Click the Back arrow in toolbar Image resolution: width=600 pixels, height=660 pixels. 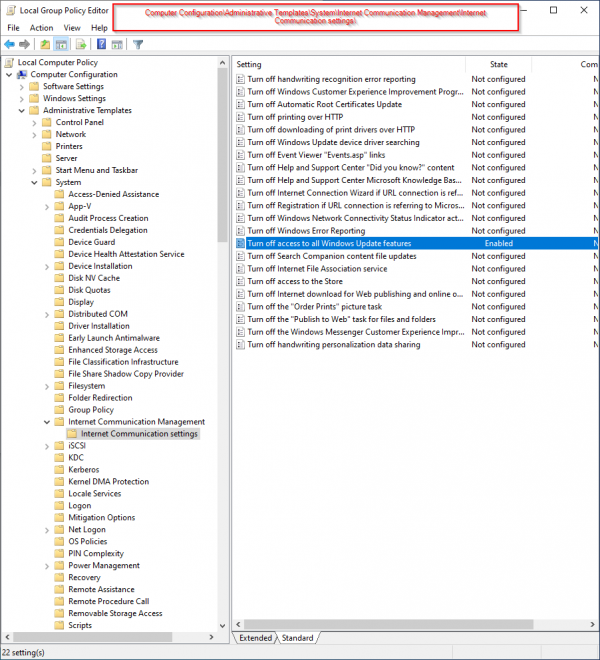click(10, 44)
